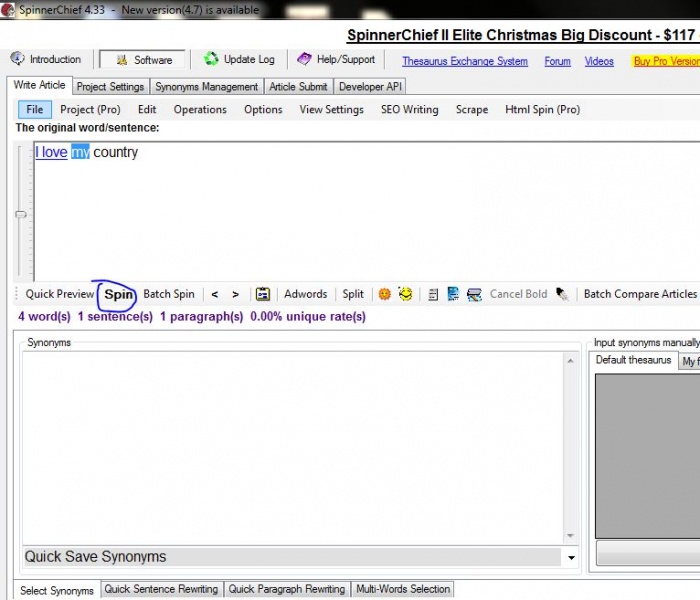Click Synonyms list scrollbar down arrow
700x600 pixels.
tap(571, 536)
